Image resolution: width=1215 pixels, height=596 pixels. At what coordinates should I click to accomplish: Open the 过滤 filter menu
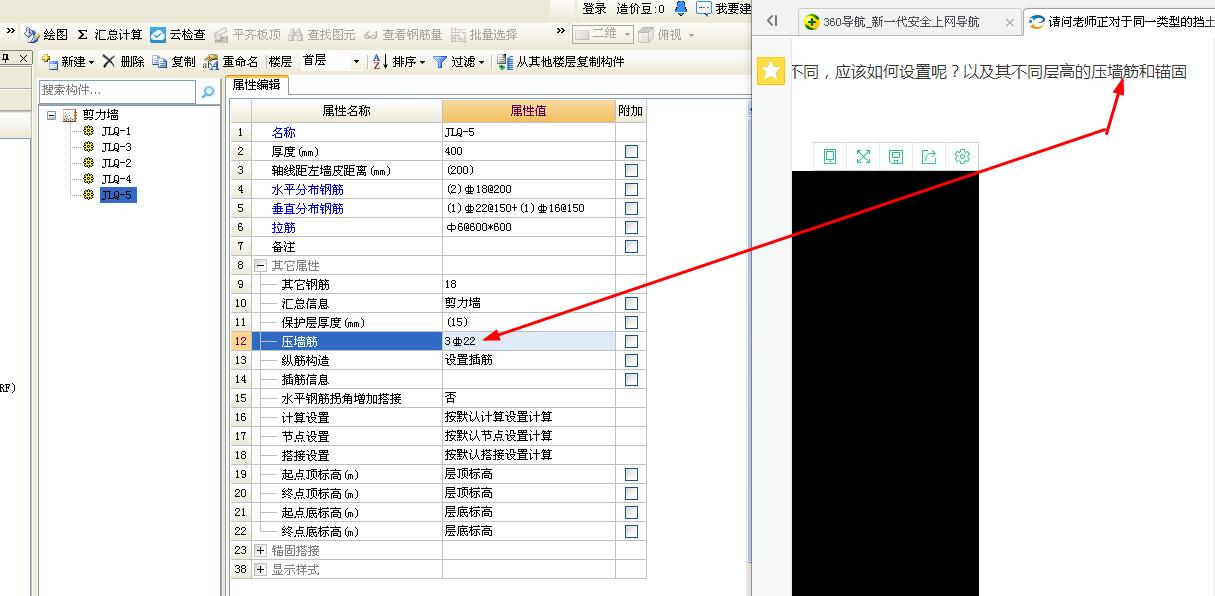[x=457, y=62]
